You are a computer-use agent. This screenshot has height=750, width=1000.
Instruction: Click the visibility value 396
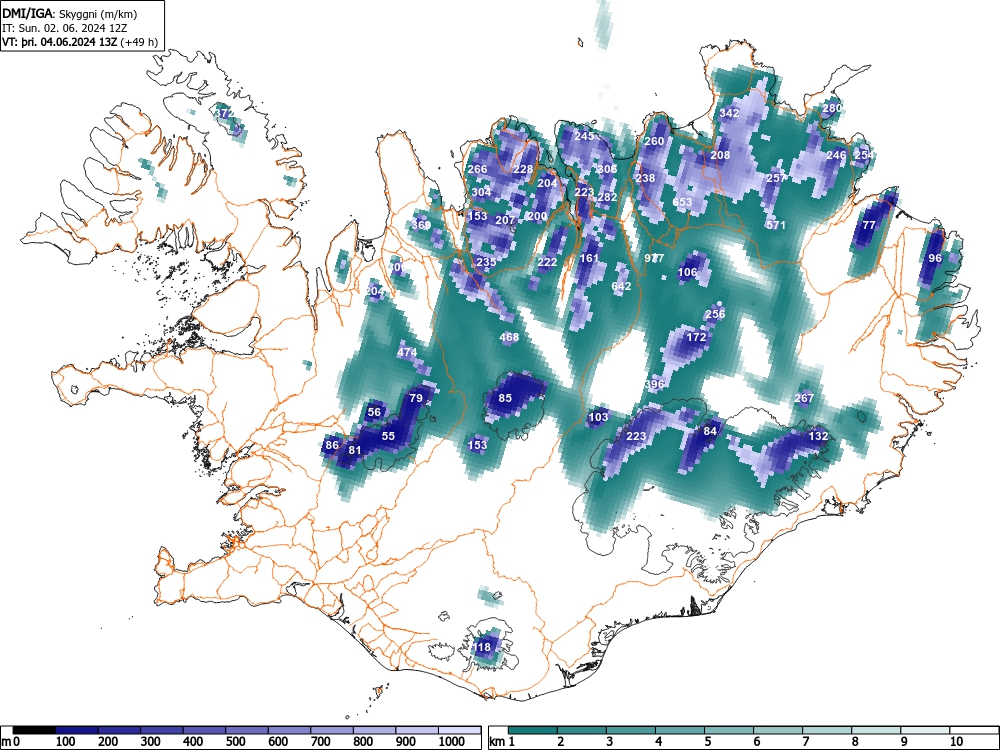(x=654, y=384)
